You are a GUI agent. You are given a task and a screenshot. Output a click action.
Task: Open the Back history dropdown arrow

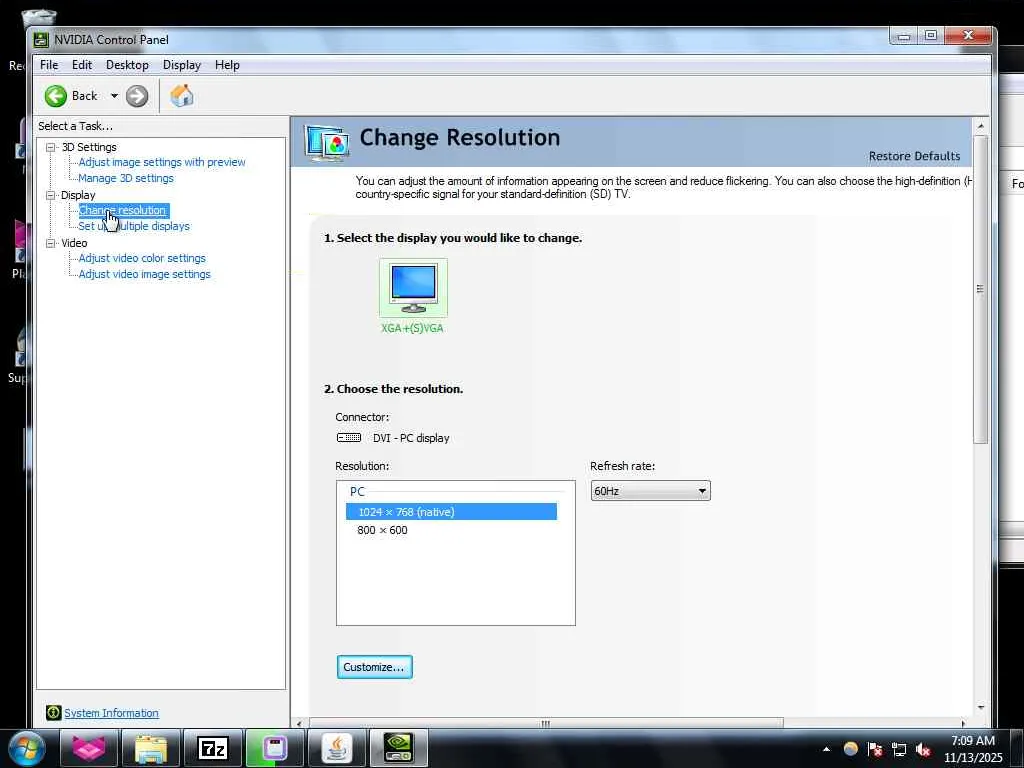[114, 96]
